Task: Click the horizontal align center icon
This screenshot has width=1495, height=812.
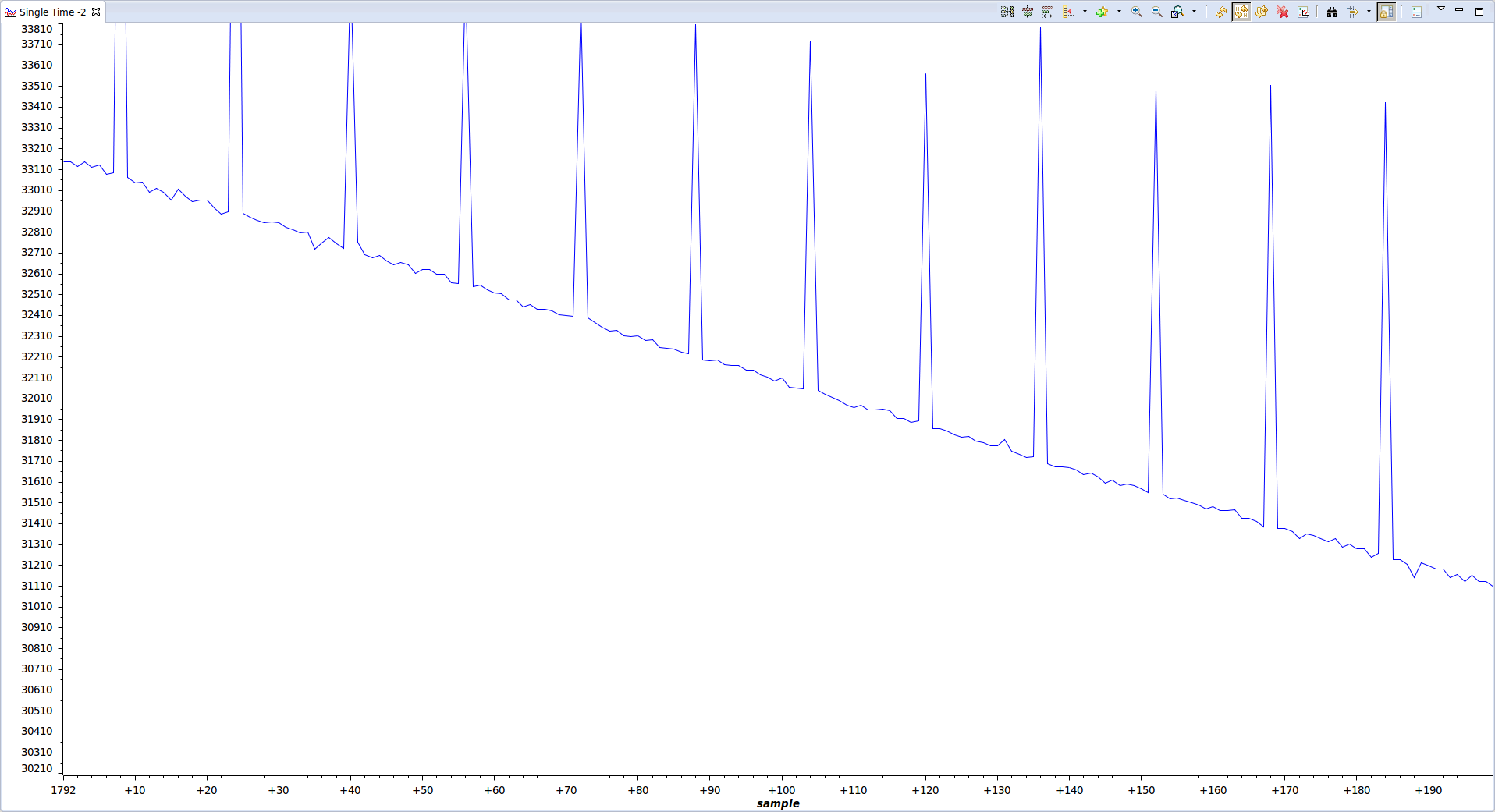Action: coord(1028,12)
